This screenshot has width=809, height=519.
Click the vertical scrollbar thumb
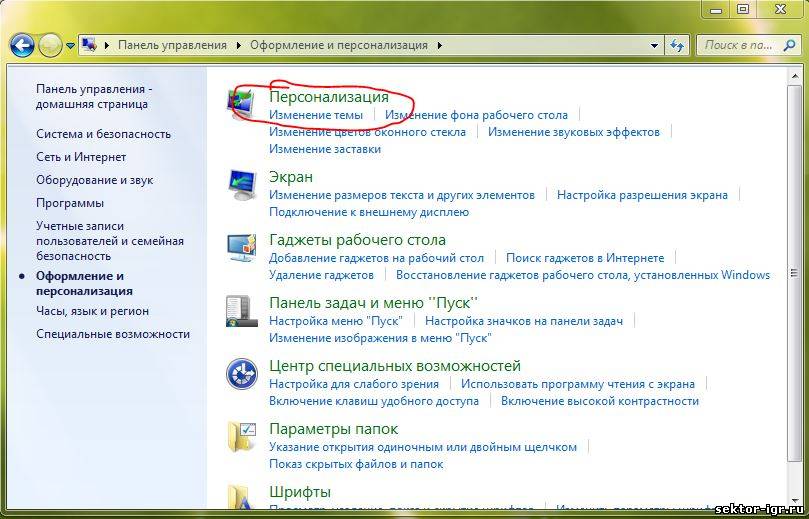point(794,273)
